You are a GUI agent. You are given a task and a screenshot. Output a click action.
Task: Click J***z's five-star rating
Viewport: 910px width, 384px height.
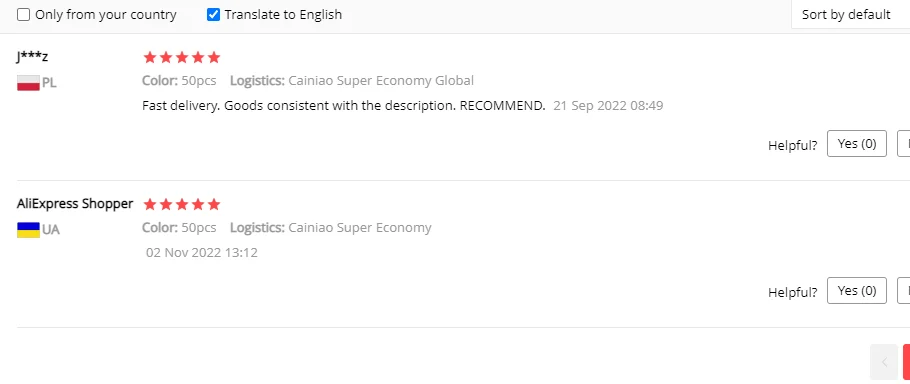click(182, 57)
